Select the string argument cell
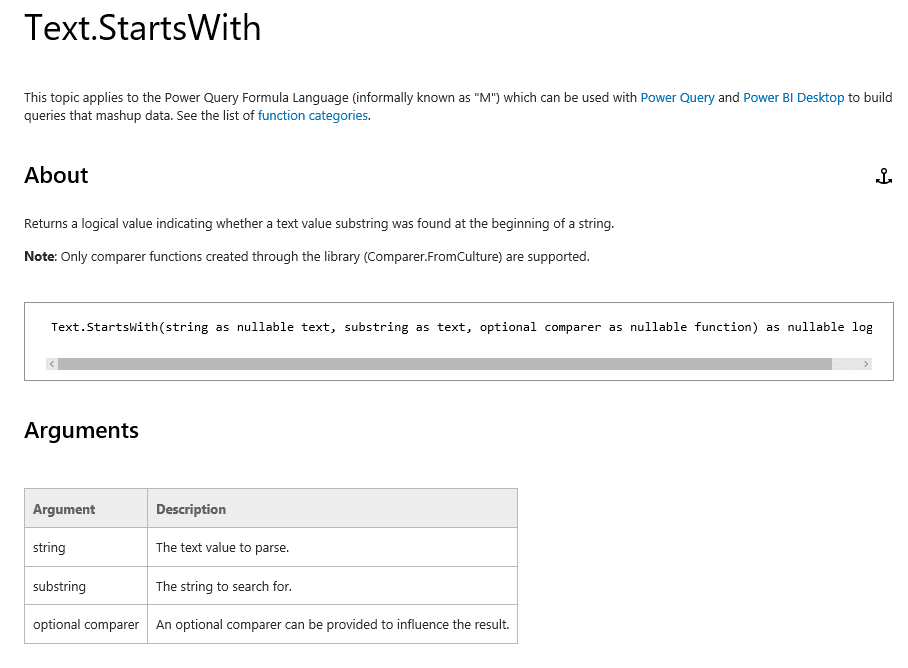908x668 pixels. point(49,548)
